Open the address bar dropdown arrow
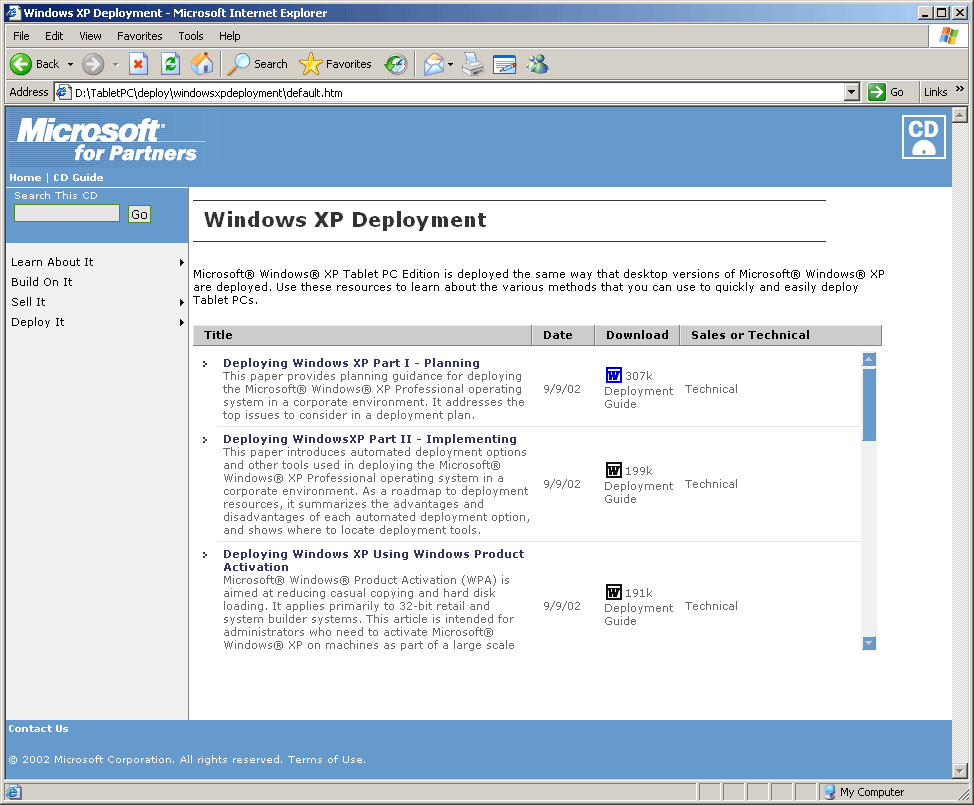Image resolution: width=974 pixels, height=805 pixels. pos(852,92)
